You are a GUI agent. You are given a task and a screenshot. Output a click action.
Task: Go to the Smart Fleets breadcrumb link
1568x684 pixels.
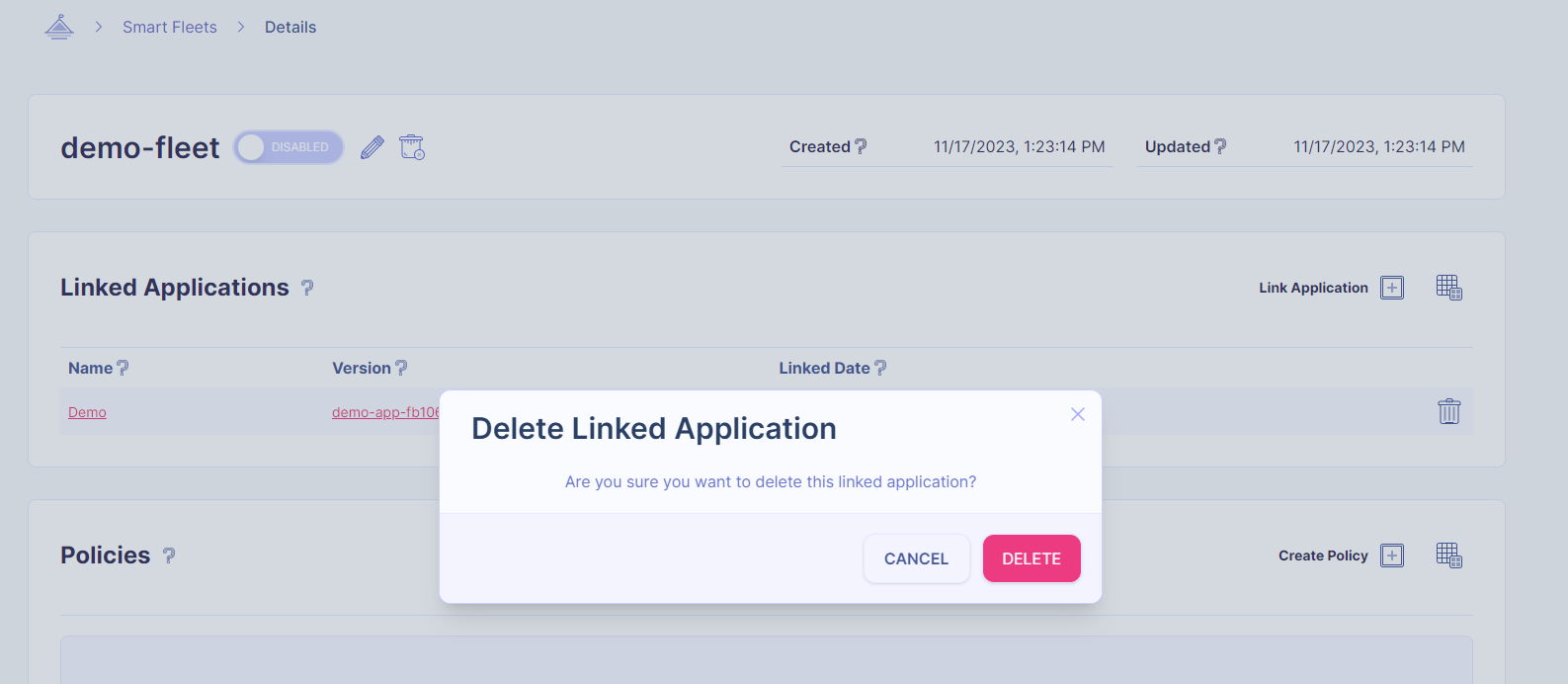(169, 27)
